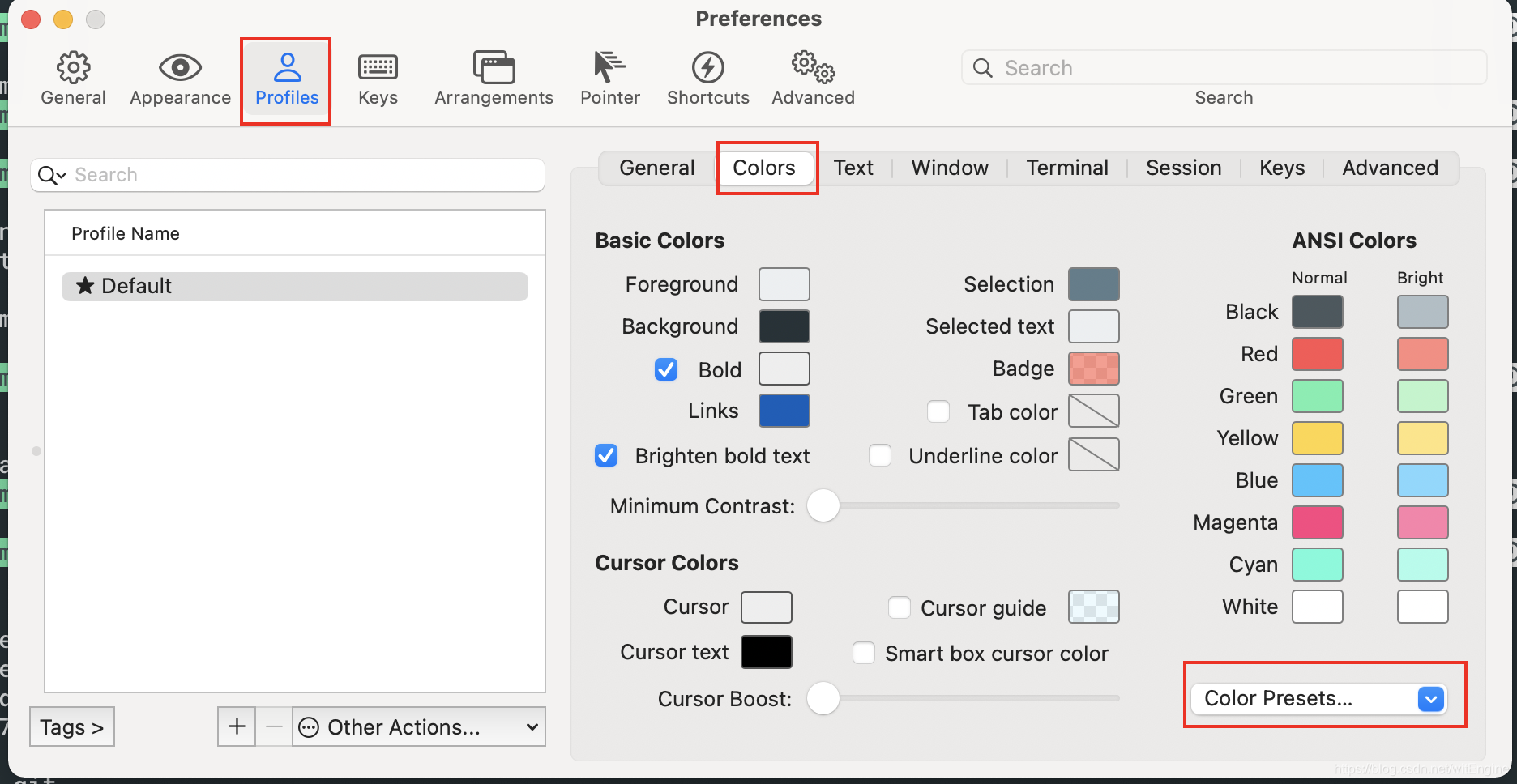Enable Smart box cursor color checkbox

(x=864, y=653)
